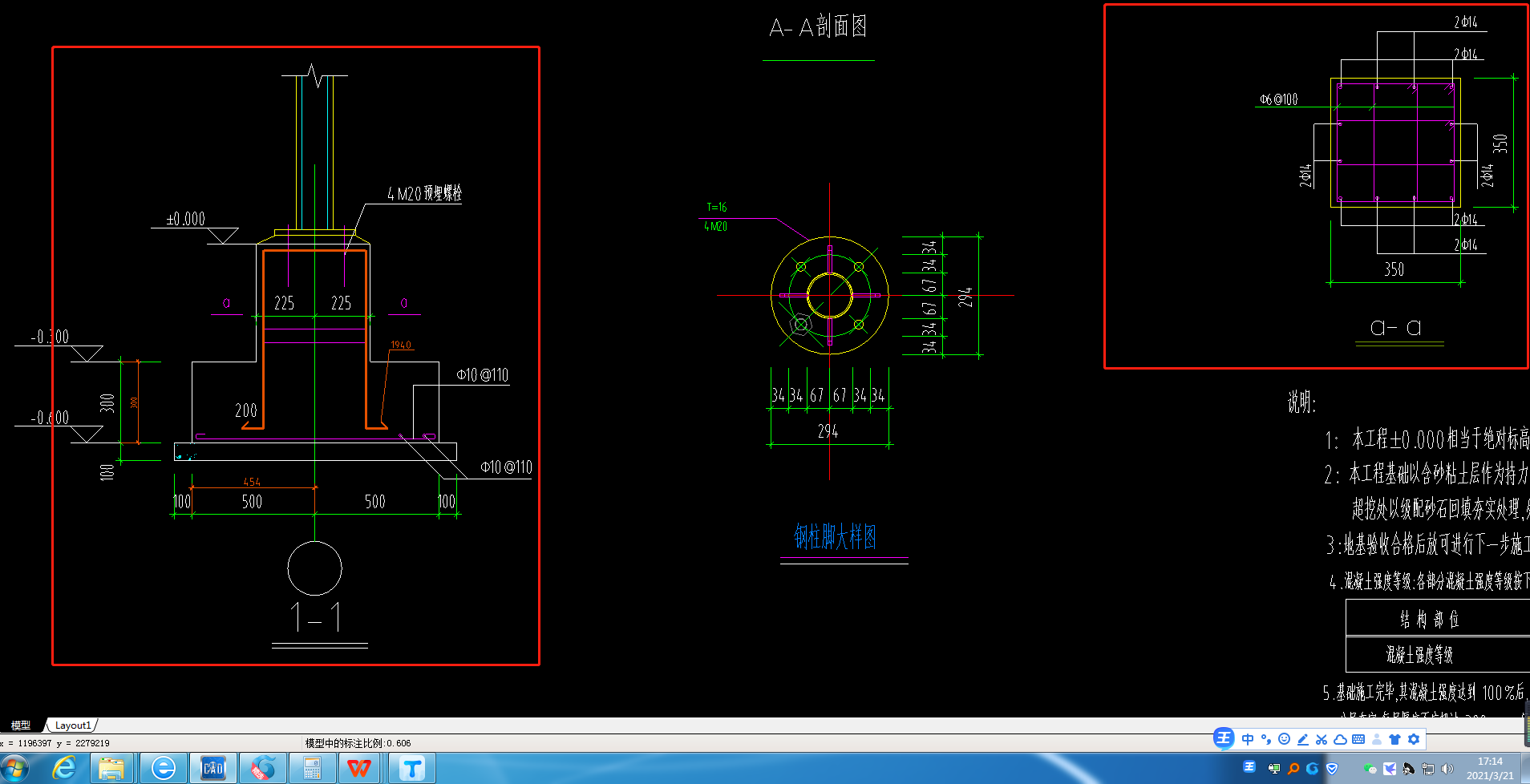Select the blue 钢柱脚大样图 title text
Viewport: 1530px width, 784px height.
(x=835, y=536)
